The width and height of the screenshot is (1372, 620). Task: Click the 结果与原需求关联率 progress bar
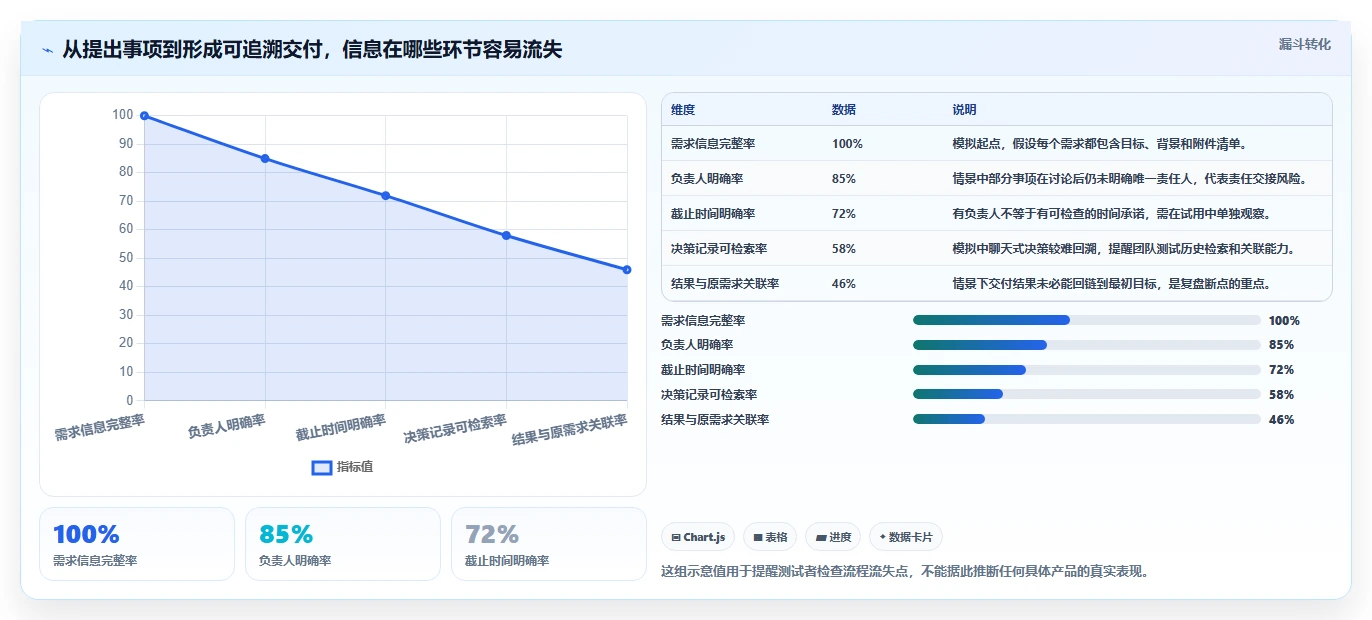[x=1086, y=420]
